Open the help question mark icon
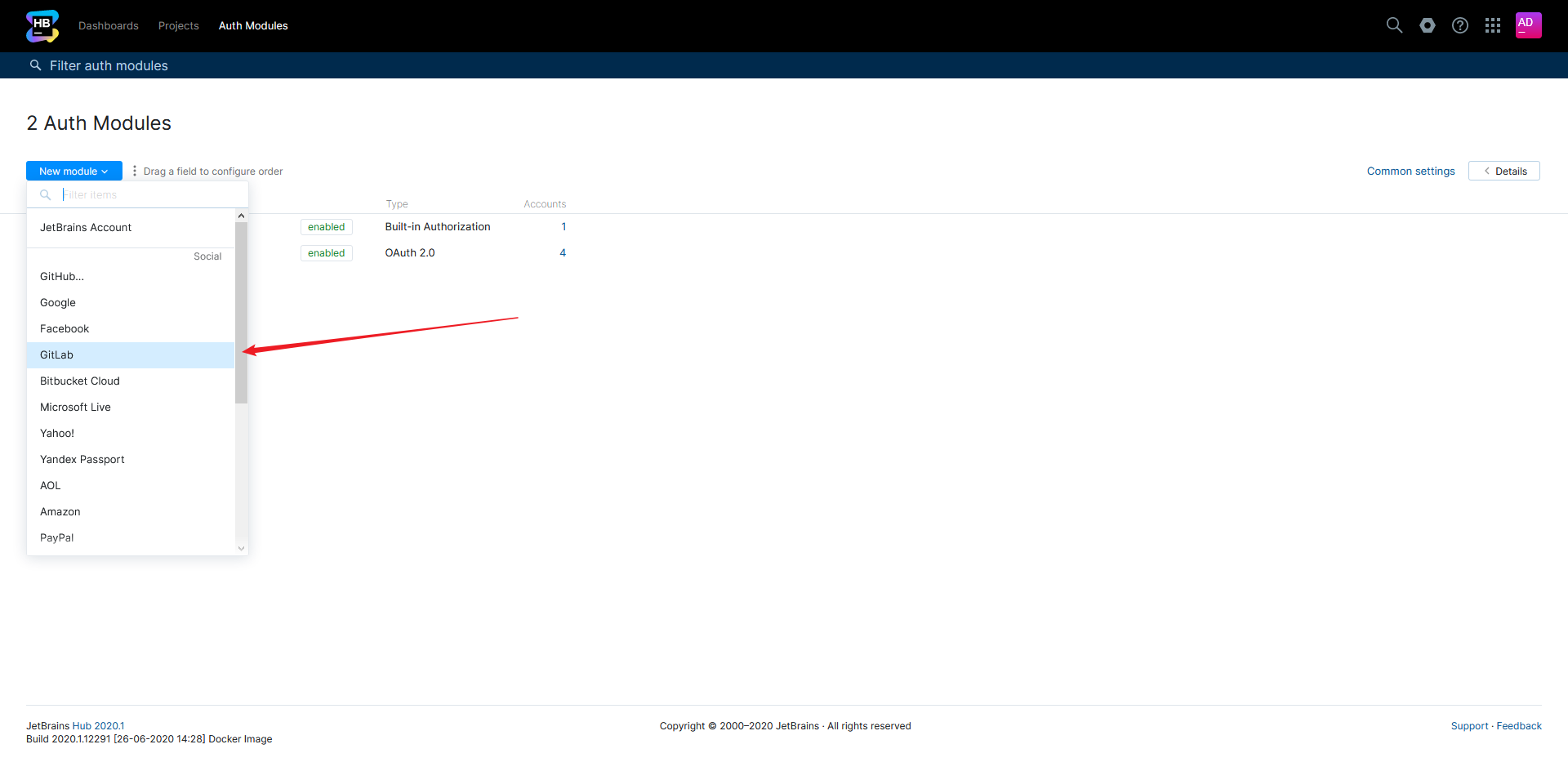This screenshot has height=771, width=1568. (1460, 25)
